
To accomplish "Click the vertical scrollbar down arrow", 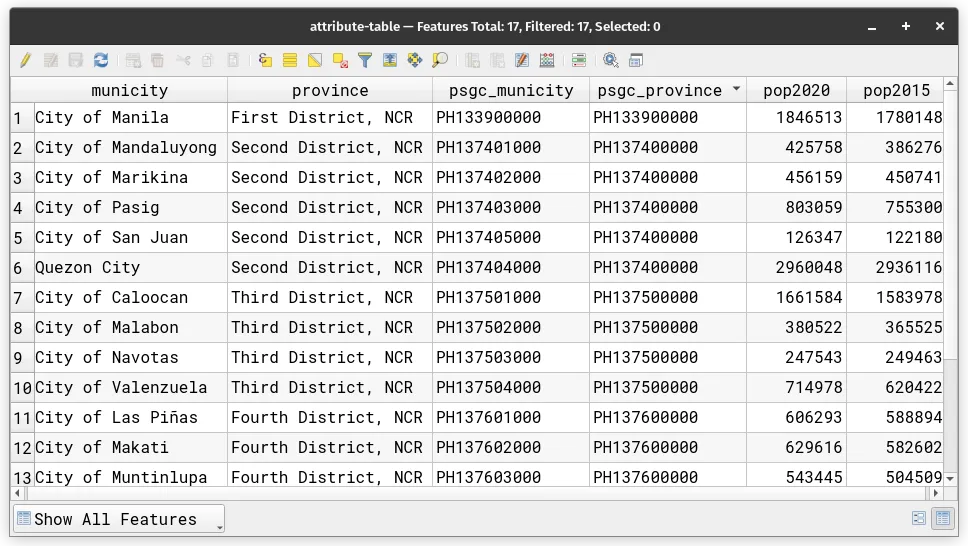I will (950, 479).
